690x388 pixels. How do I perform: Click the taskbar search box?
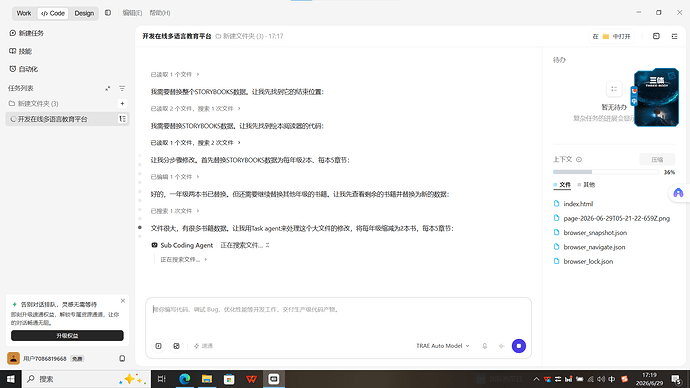(x=86, y=379)
